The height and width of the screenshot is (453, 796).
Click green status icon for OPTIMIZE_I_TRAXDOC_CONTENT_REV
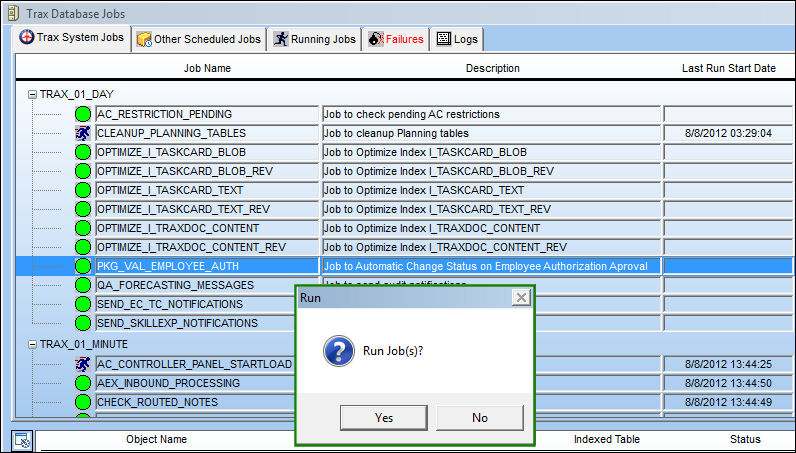(x=83, y=247)
